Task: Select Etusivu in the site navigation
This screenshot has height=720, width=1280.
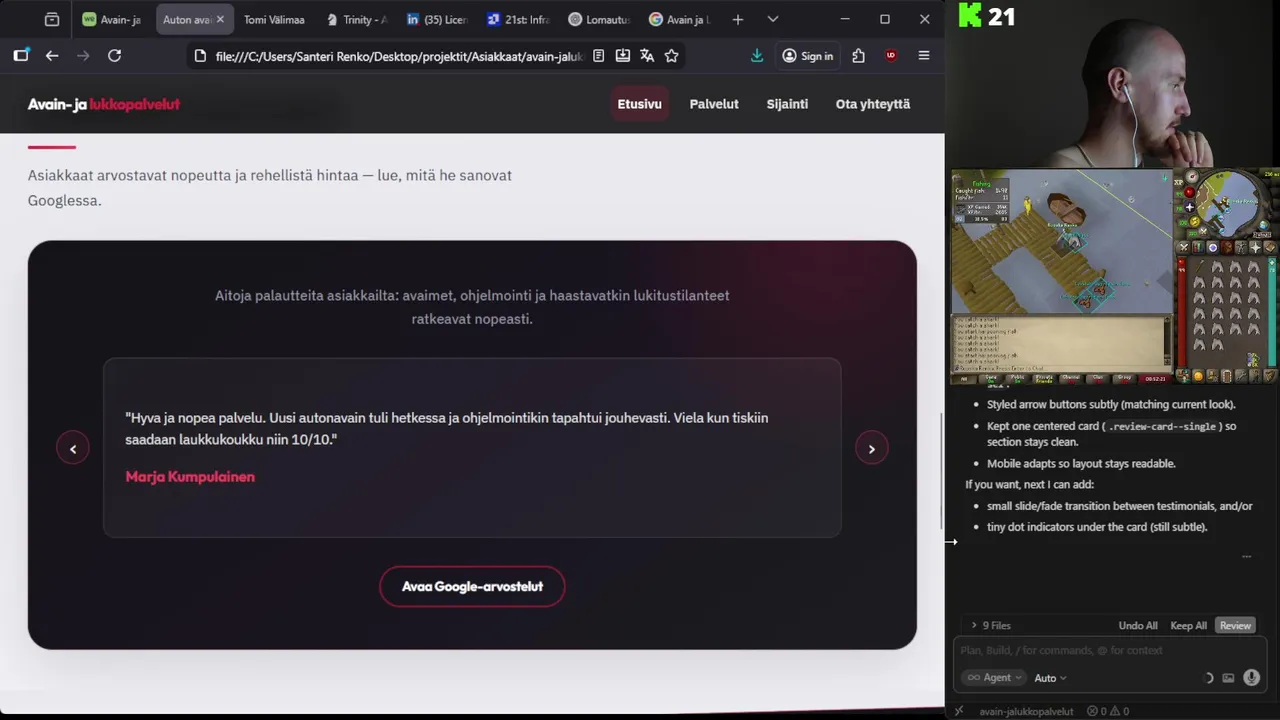Action: pyautogui.click(x=639, y=104)
